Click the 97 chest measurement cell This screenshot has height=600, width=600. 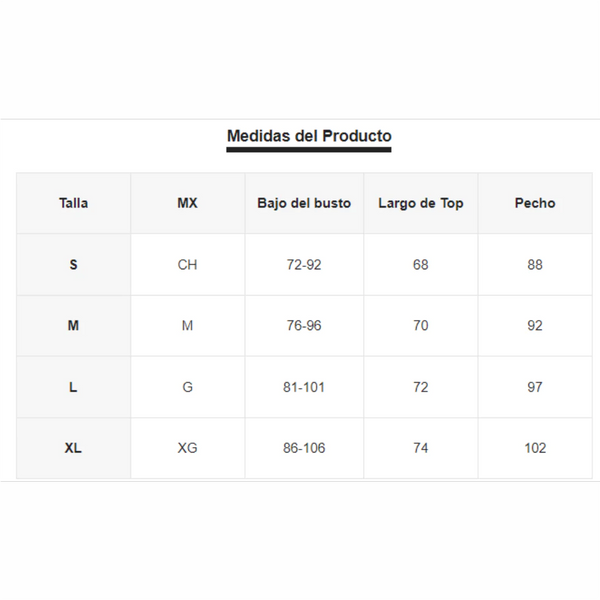tap(535, 387)
